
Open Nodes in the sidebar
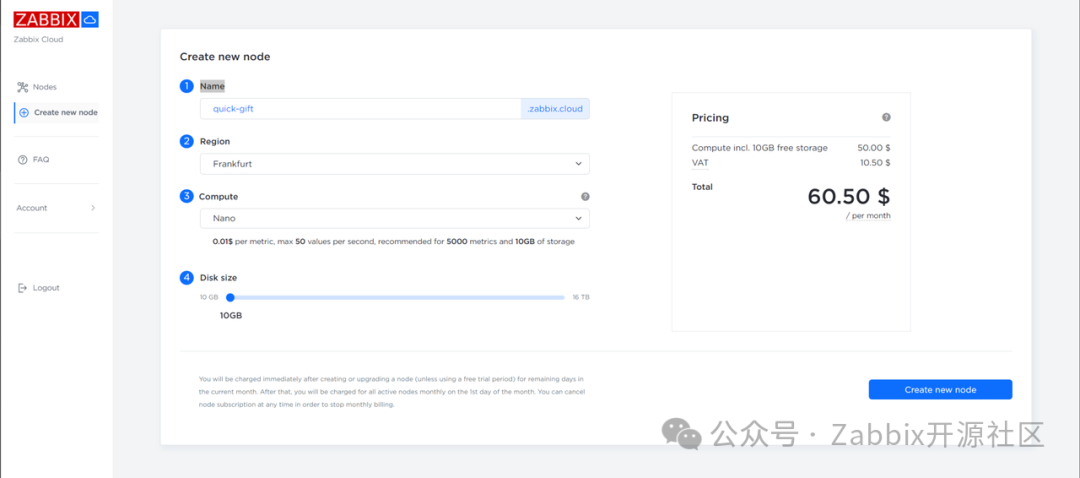[45, 87]
